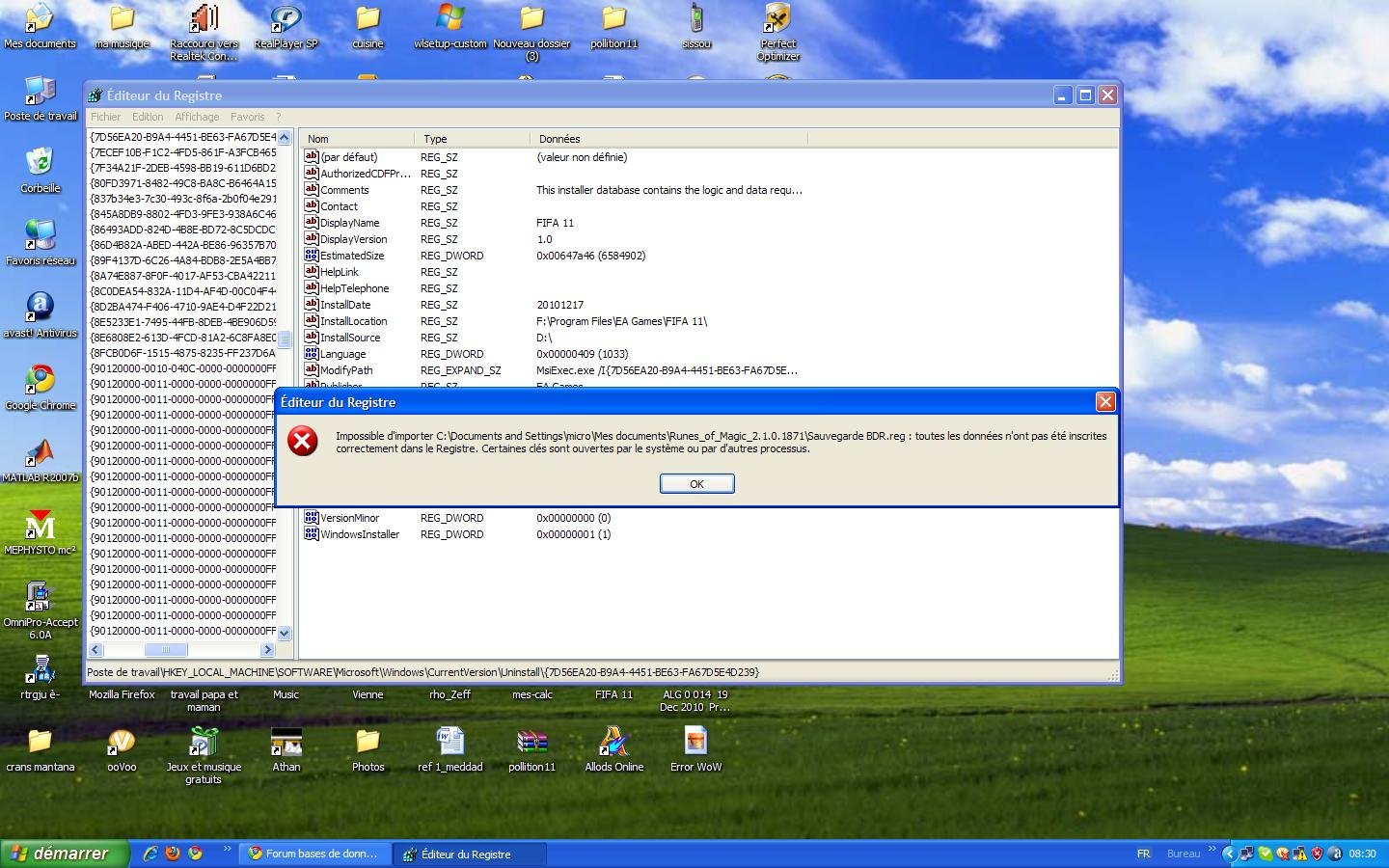Close the error dialog with the red X

(x=1105, y=402)
